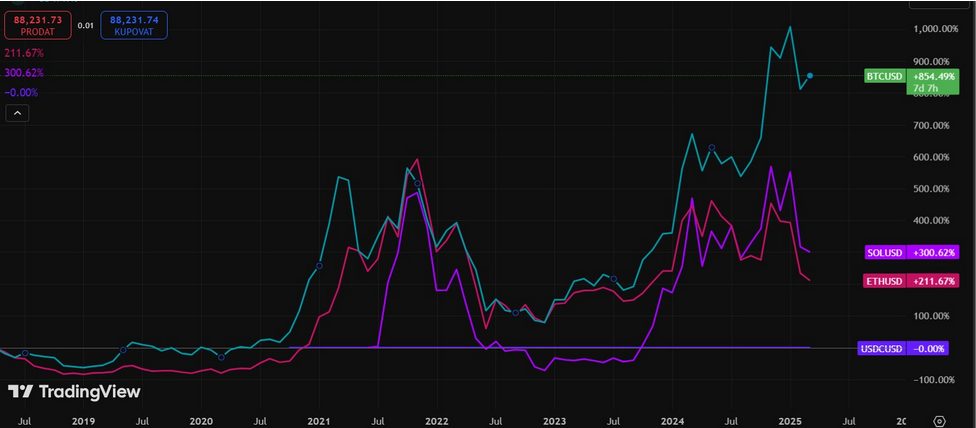Click the 2025 time axis label

pyautogui.click(x=791, y=421)
